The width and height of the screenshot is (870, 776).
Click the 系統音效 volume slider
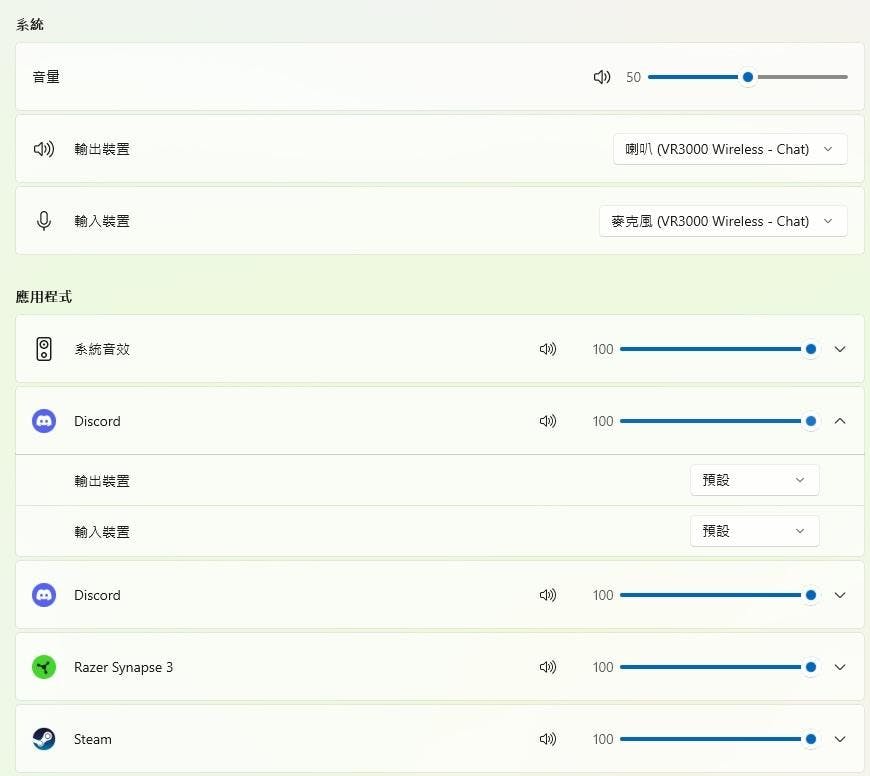(719, 349)
